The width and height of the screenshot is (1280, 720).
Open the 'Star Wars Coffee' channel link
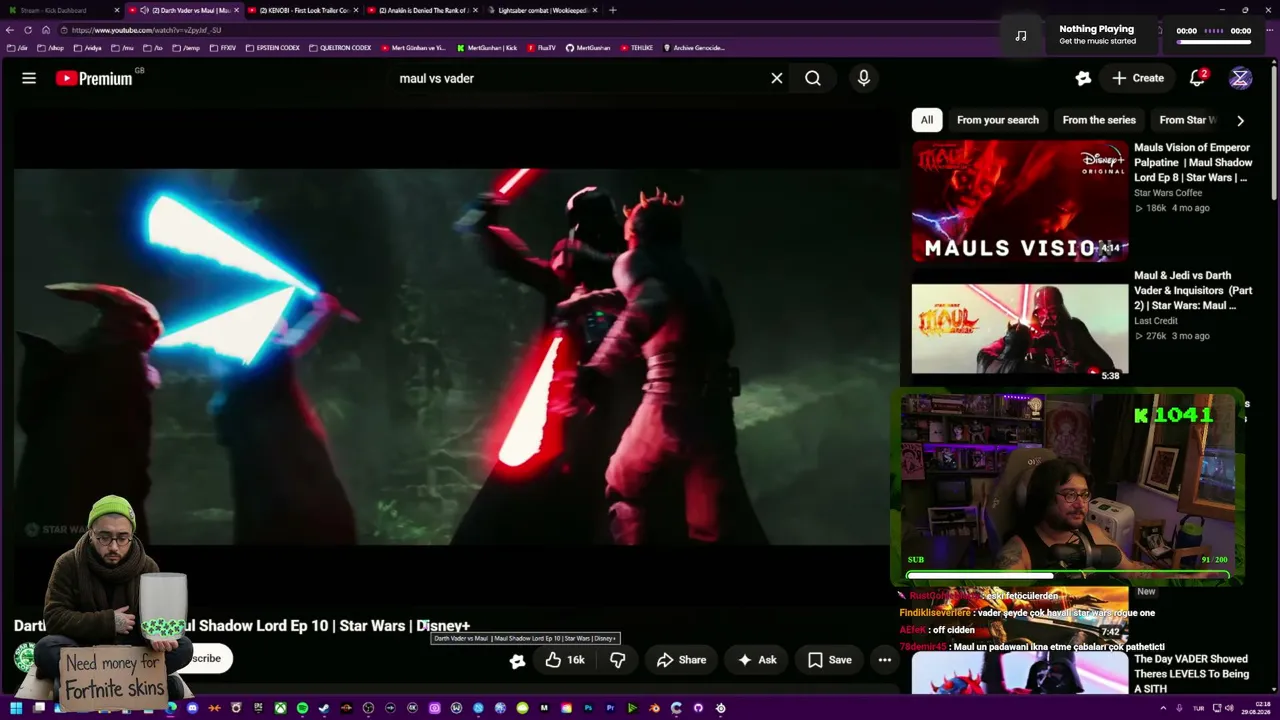click(1168, 193)
